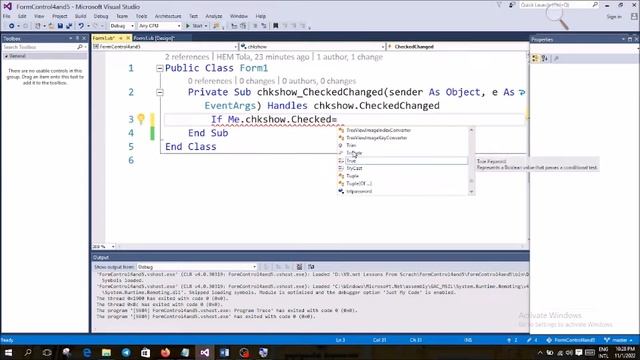Click the Open File toolbar icon
The image size is (640, 360).
coord(51,26)
